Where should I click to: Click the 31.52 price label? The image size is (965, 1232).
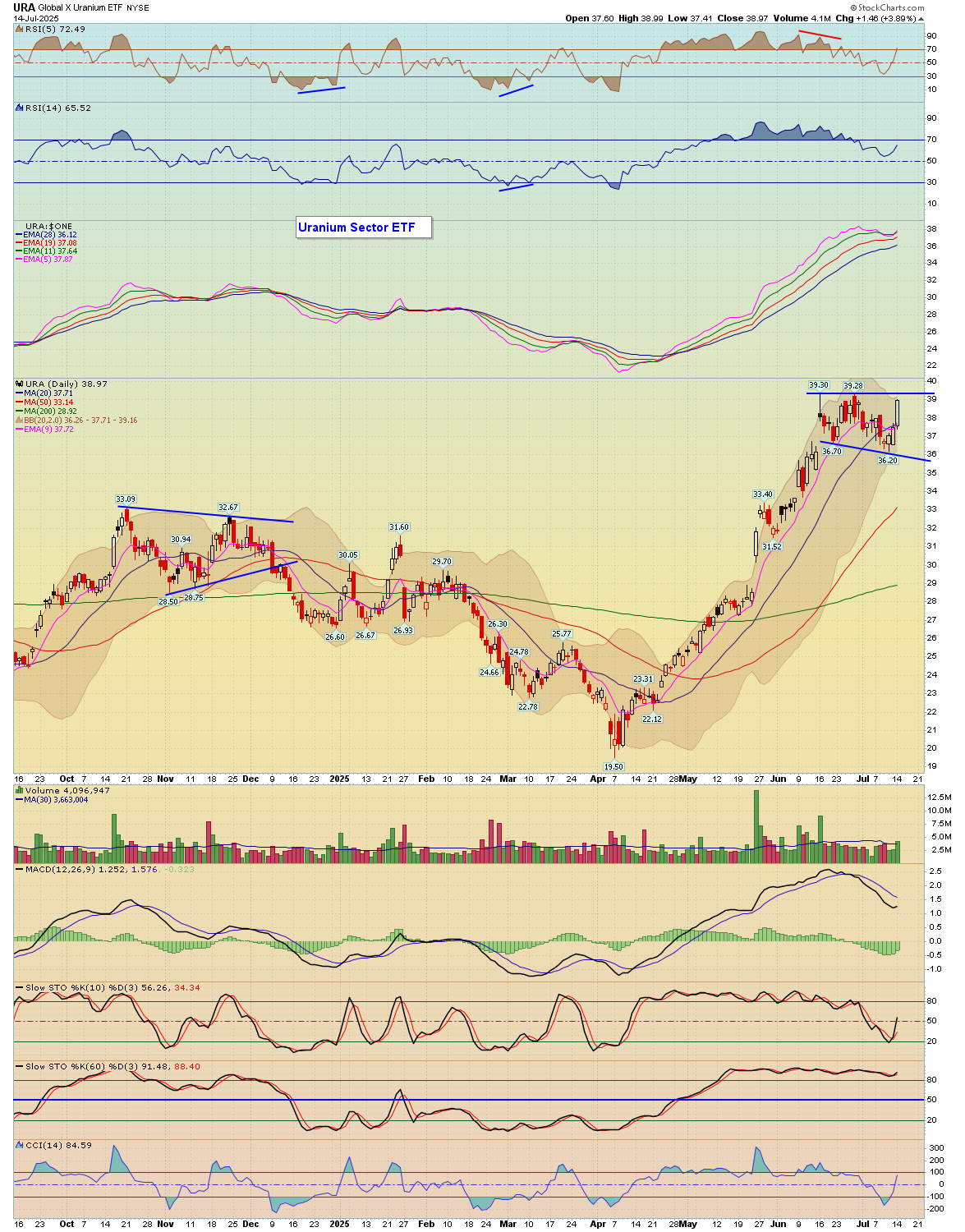(x=772, y=546)
